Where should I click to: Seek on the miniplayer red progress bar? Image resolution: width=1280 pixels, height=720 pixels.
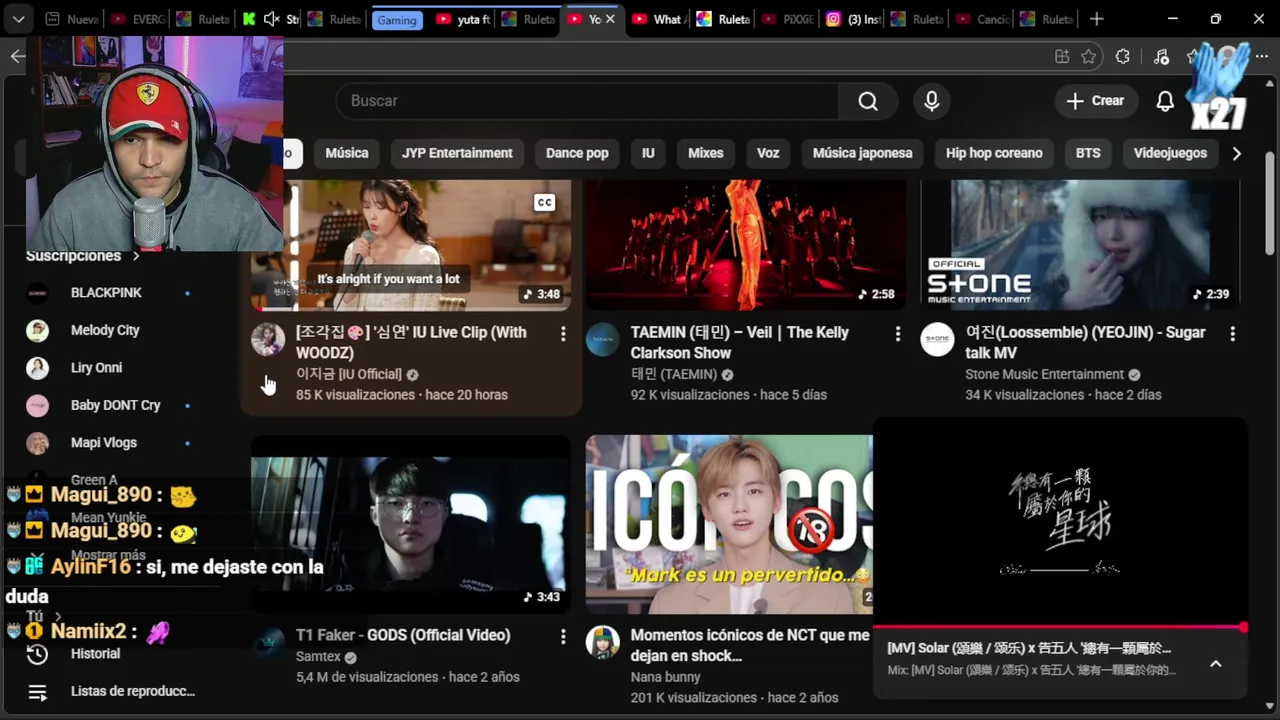tap(1060, 628)
